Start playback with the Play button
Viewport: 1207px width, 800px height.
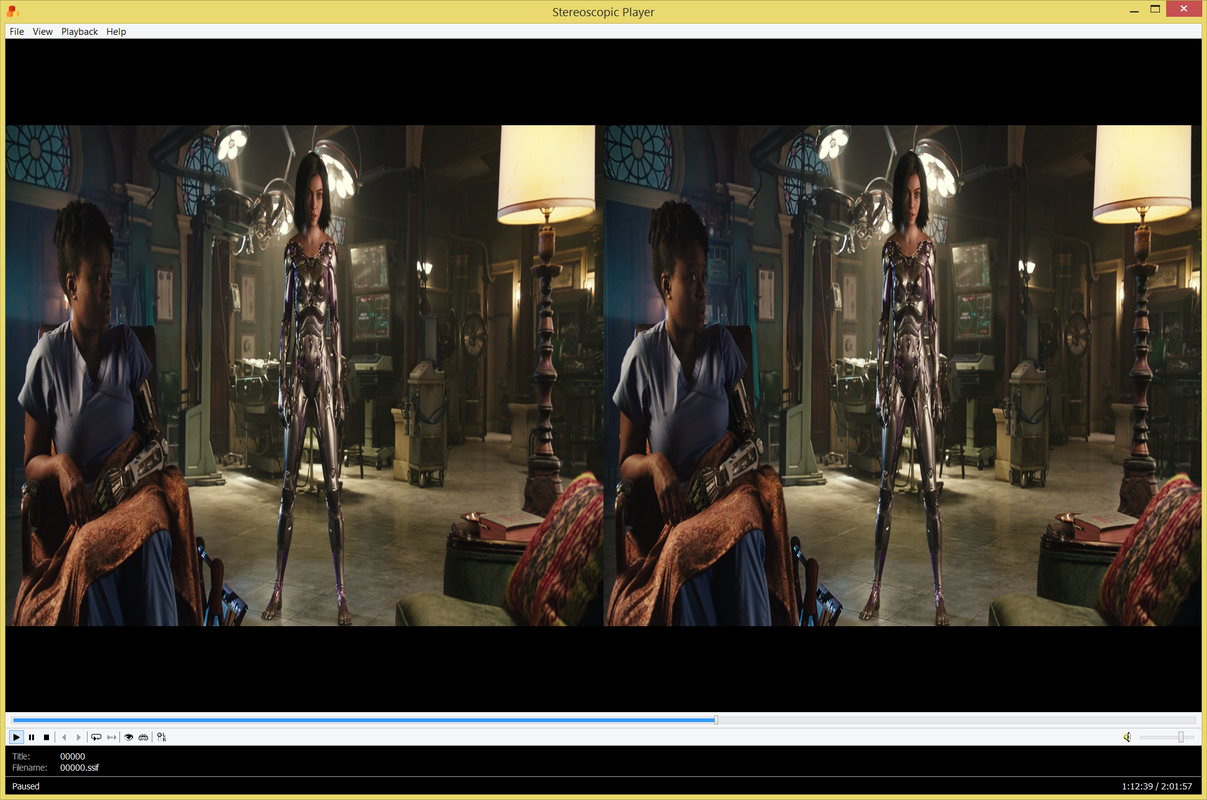tap(16, 737)
